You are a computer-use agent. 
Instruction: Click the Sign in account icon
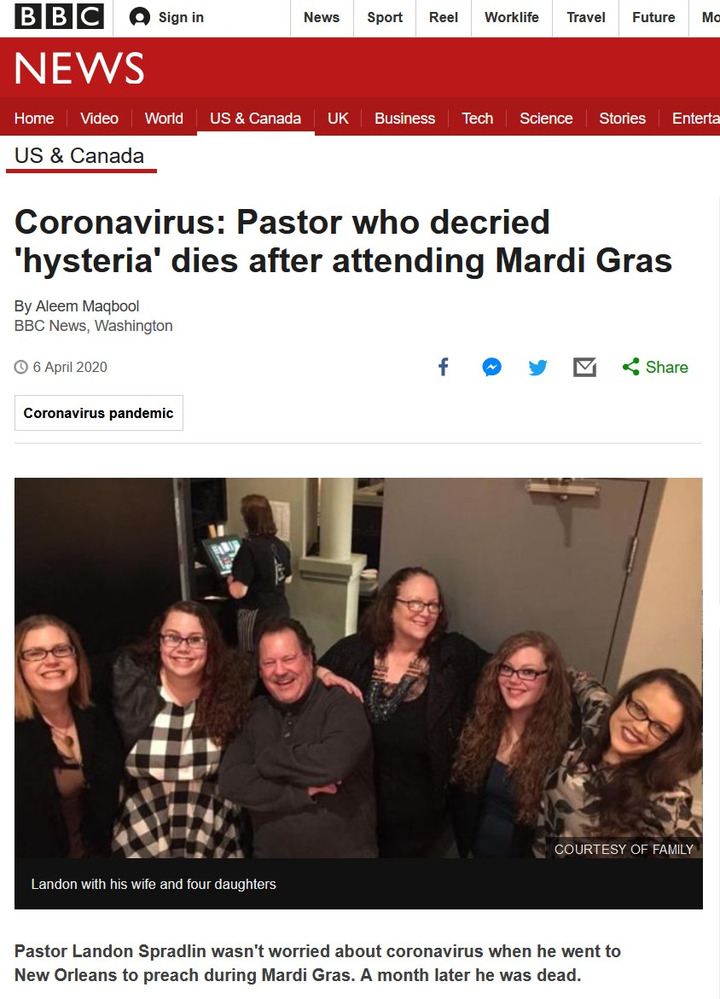pyautogui.click(x=140, y=17)
